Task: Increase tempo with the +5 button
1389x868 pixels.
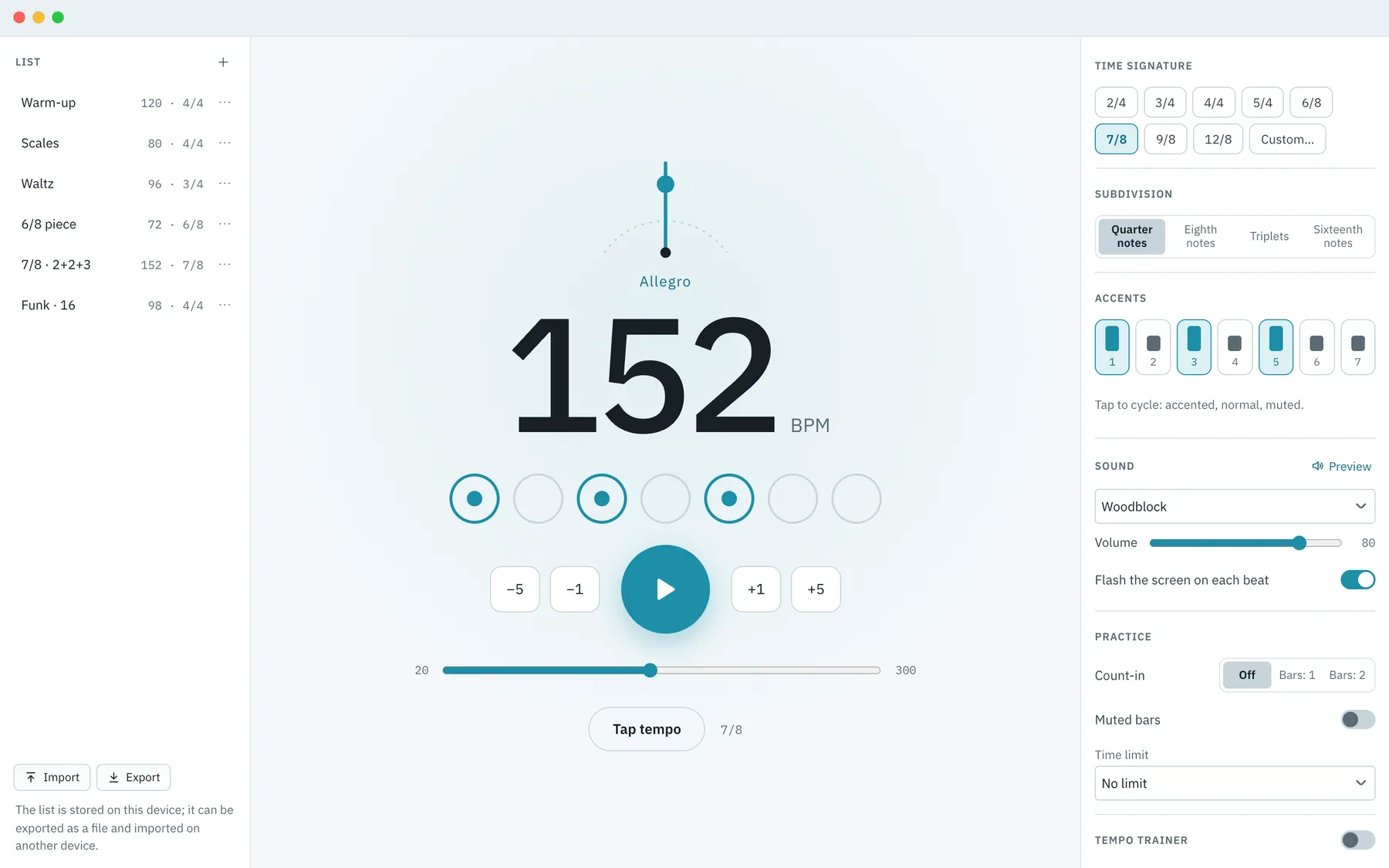Action: point(816,589)
